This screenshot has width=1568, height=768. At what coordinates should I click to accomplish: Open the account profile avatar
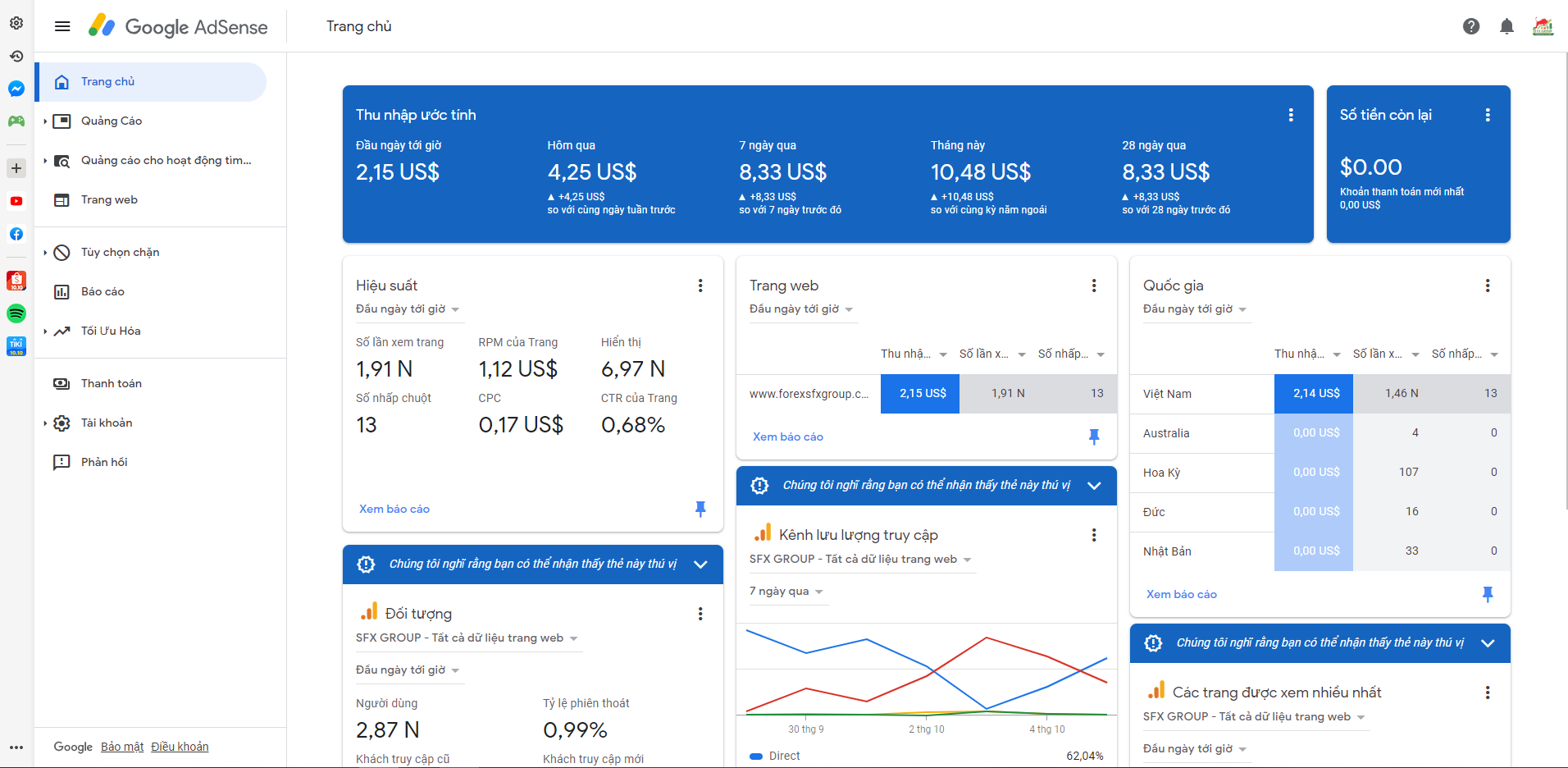(x=1543, y=26)
